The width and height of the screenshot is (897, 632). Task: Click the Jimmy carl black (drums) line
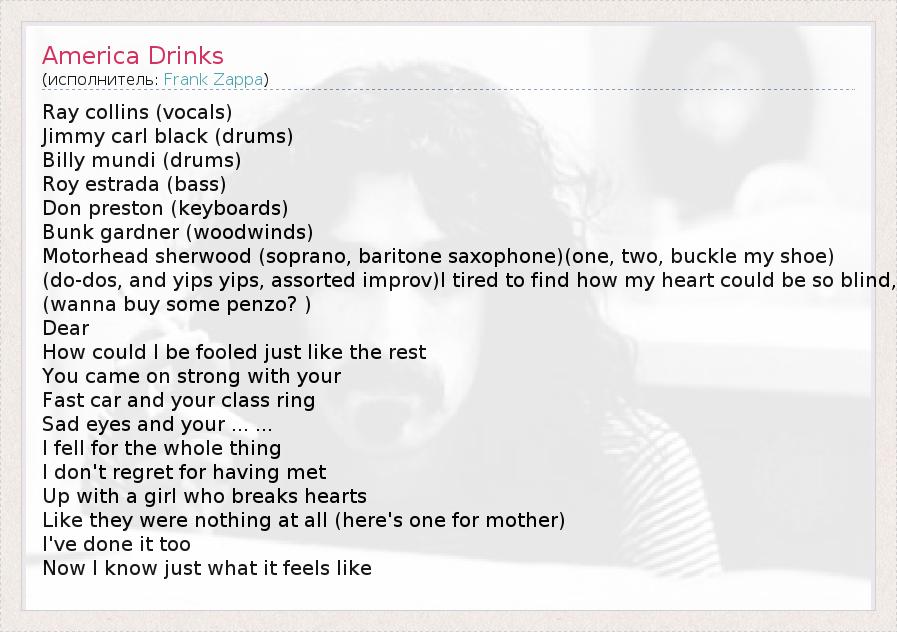167,136
